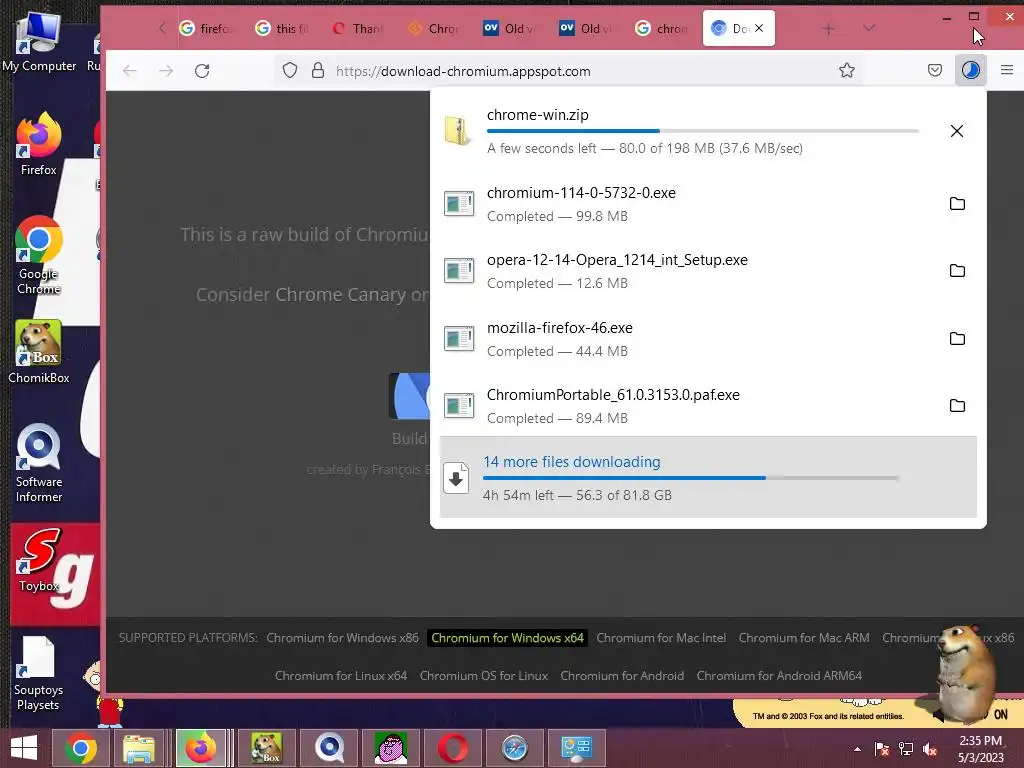Select Chromium for Windows x64
Screen dimensions: 1024x768
507,638
